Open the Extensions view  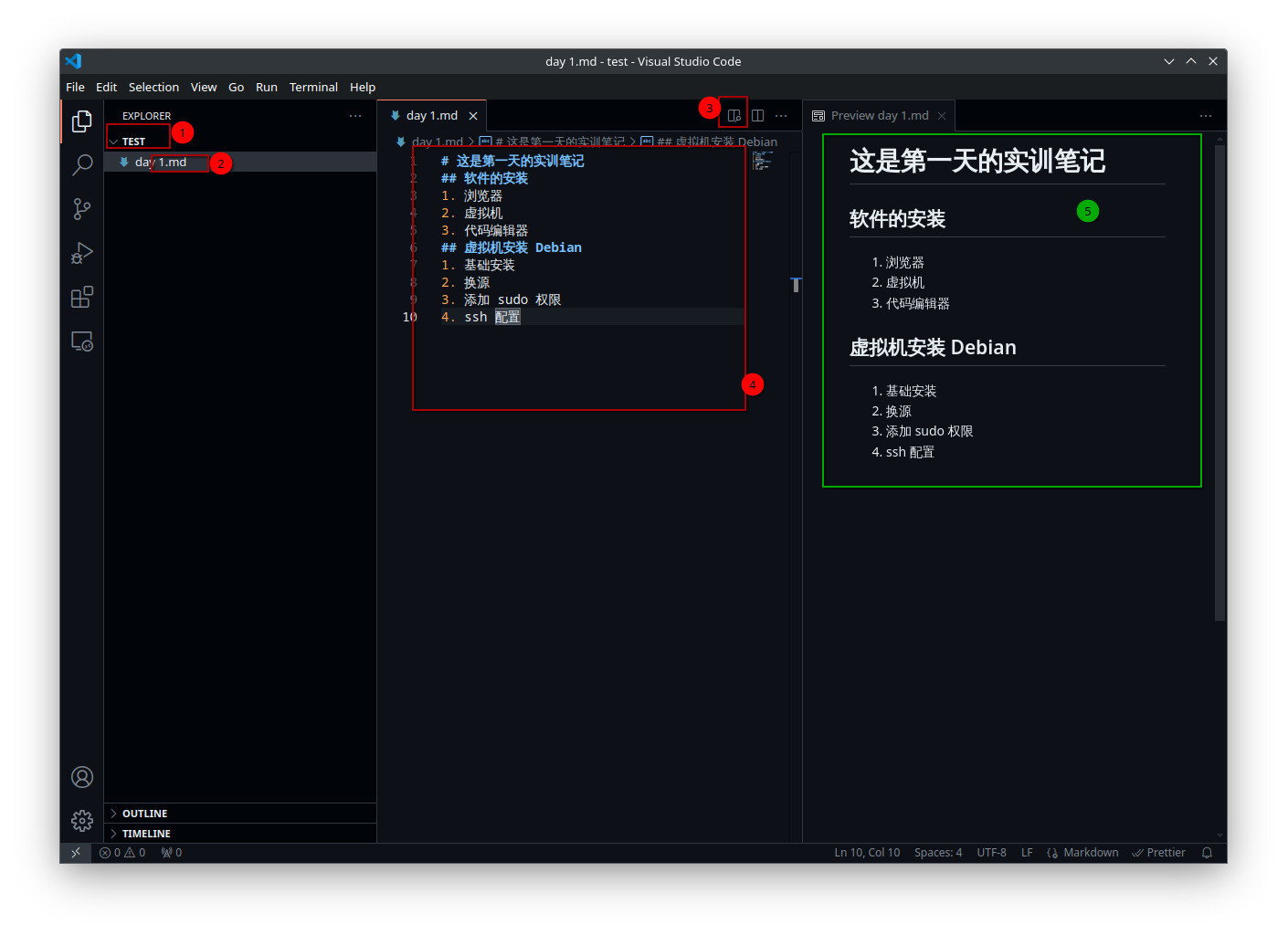(x=82, y=297)
